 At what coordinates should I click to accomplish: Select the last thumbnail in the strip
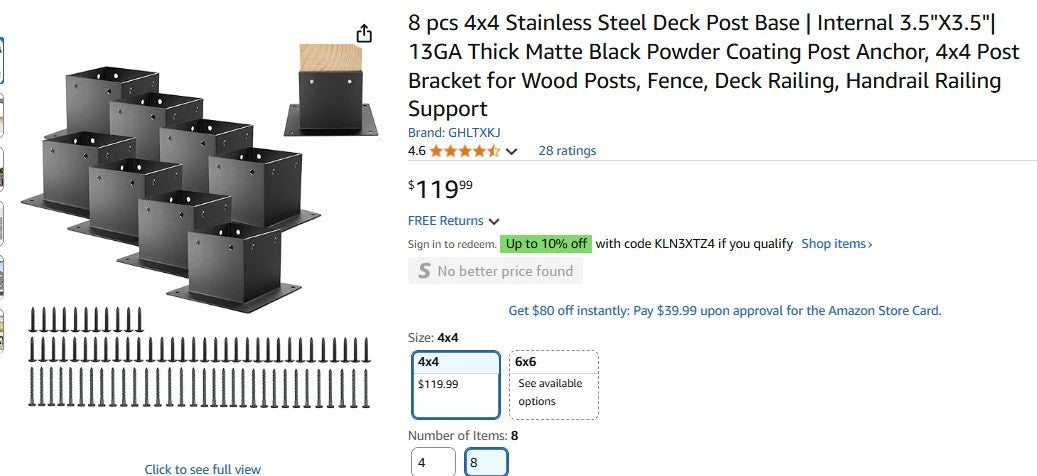(x=2, y=330)
